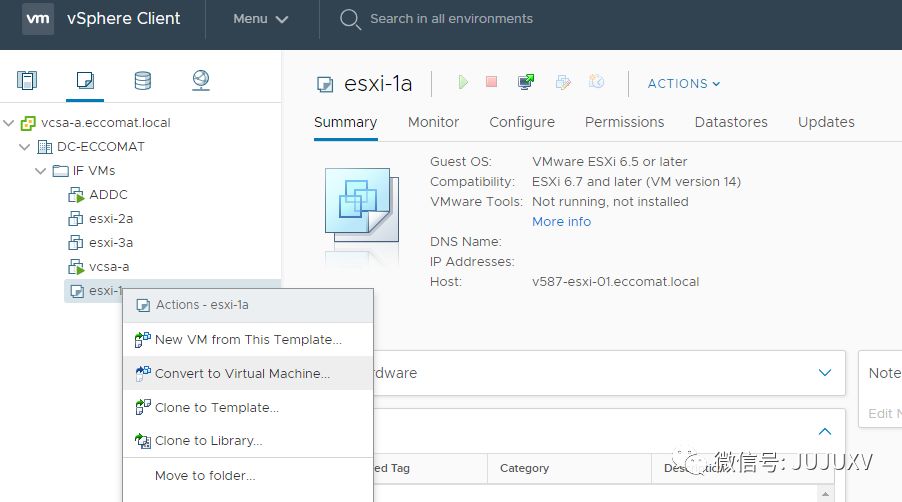Image resolution: width=902 pixels, height=502 pixels.
Task: Click the VMware vm logo
Action: (38, 18)
